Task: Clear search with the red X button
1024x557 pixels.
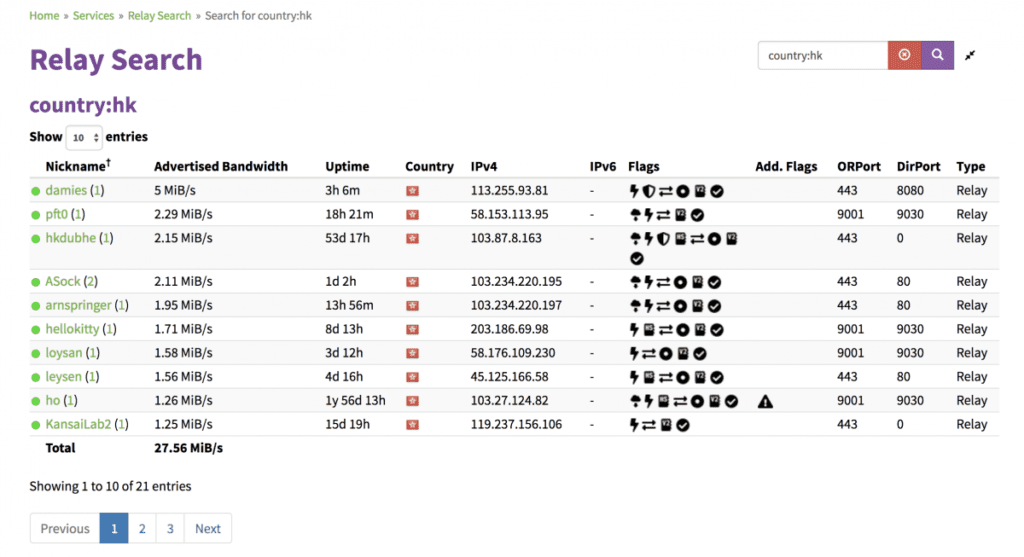Action: pos(904,55)
